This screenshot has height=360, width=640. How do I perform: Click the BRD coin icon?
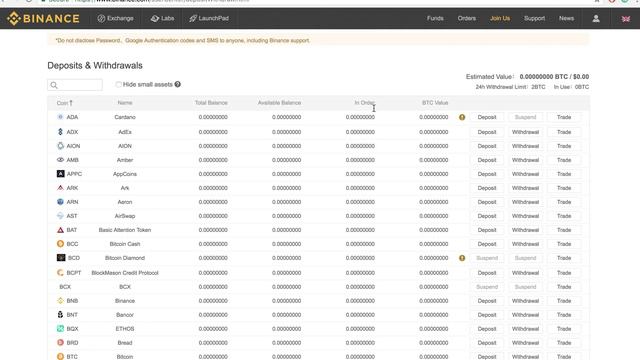pyautogui.click(x=60, y=342)
